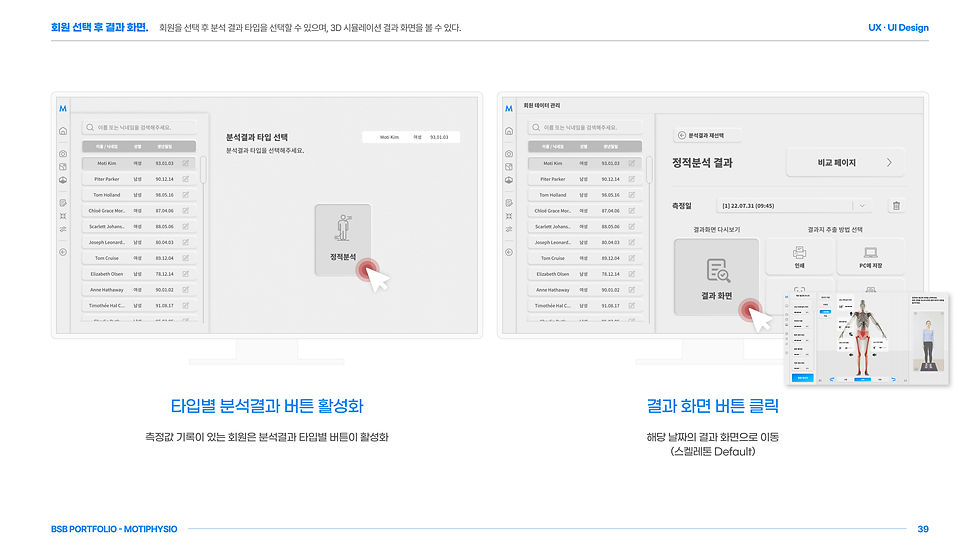Select Timothée Hal C... in type-selection screen list
The width and height of the screenshot is (980, 551).
(139, 305)
